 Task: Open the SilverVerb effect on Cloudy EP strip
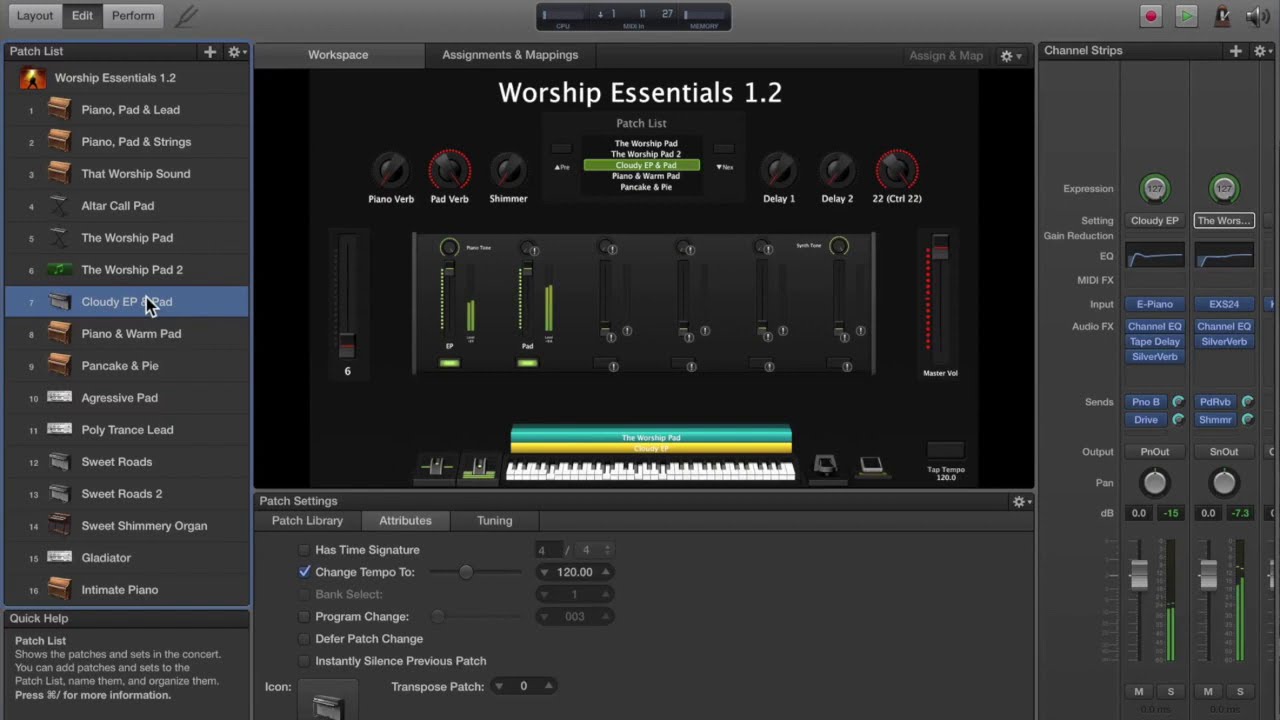click(1154, 357)
